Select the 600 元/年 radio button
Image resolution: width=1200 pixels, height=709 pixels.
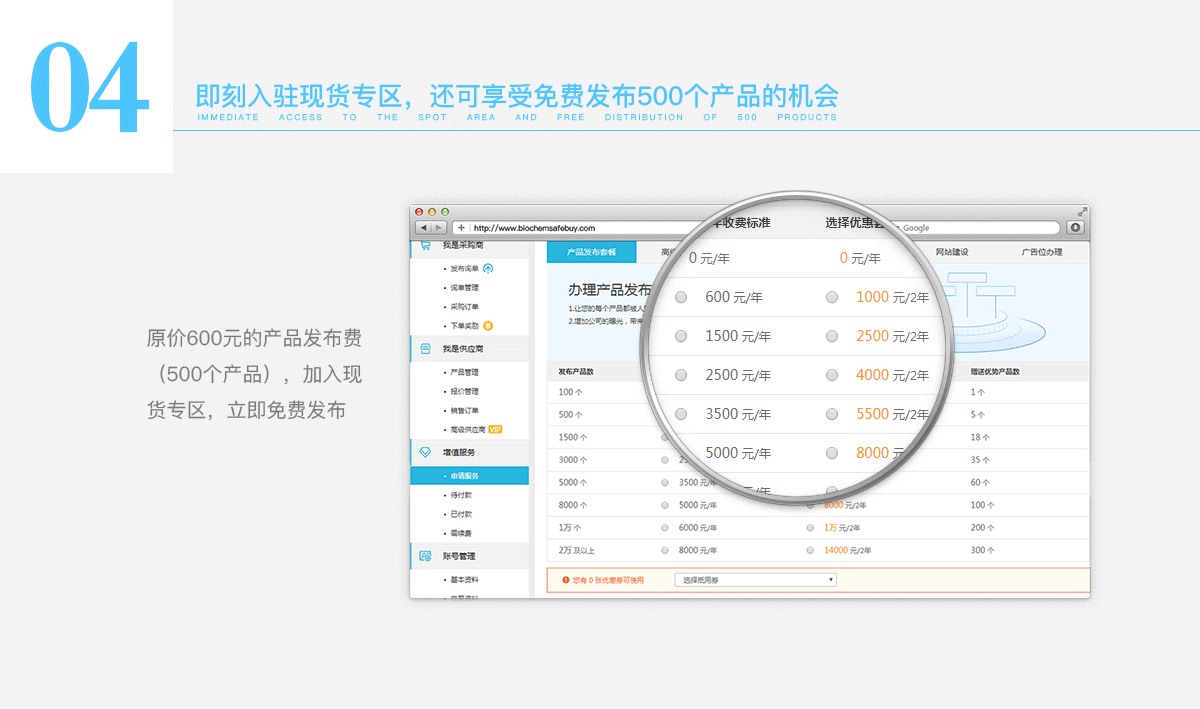tap(681, 297)
